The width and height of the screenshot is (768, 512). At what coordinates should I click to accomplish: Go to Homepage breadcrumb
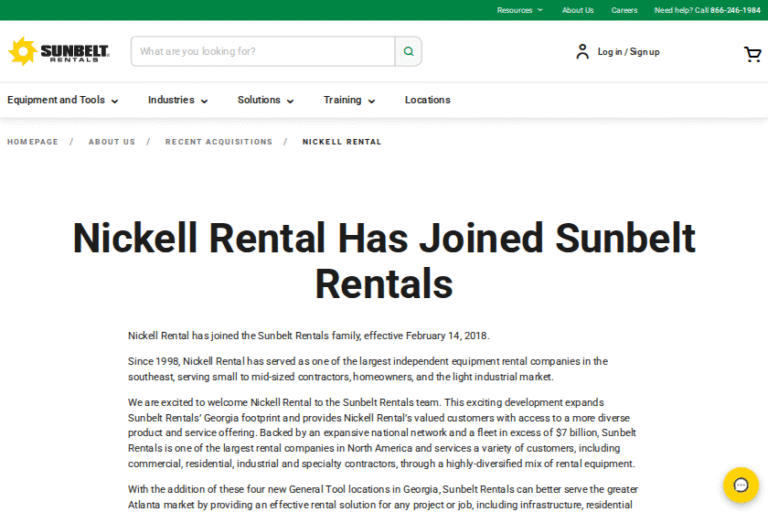click(x=33, y=142)
